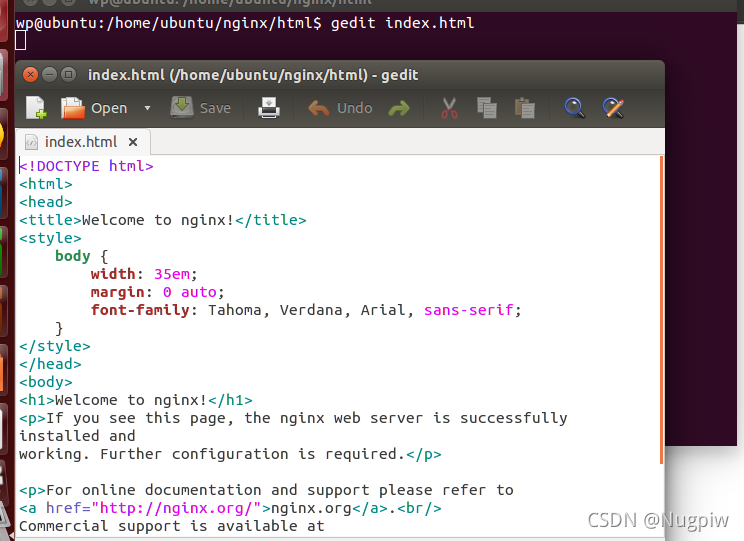
Task: Click the 'working. Further configuration' line
Action: tap(230, 454)
